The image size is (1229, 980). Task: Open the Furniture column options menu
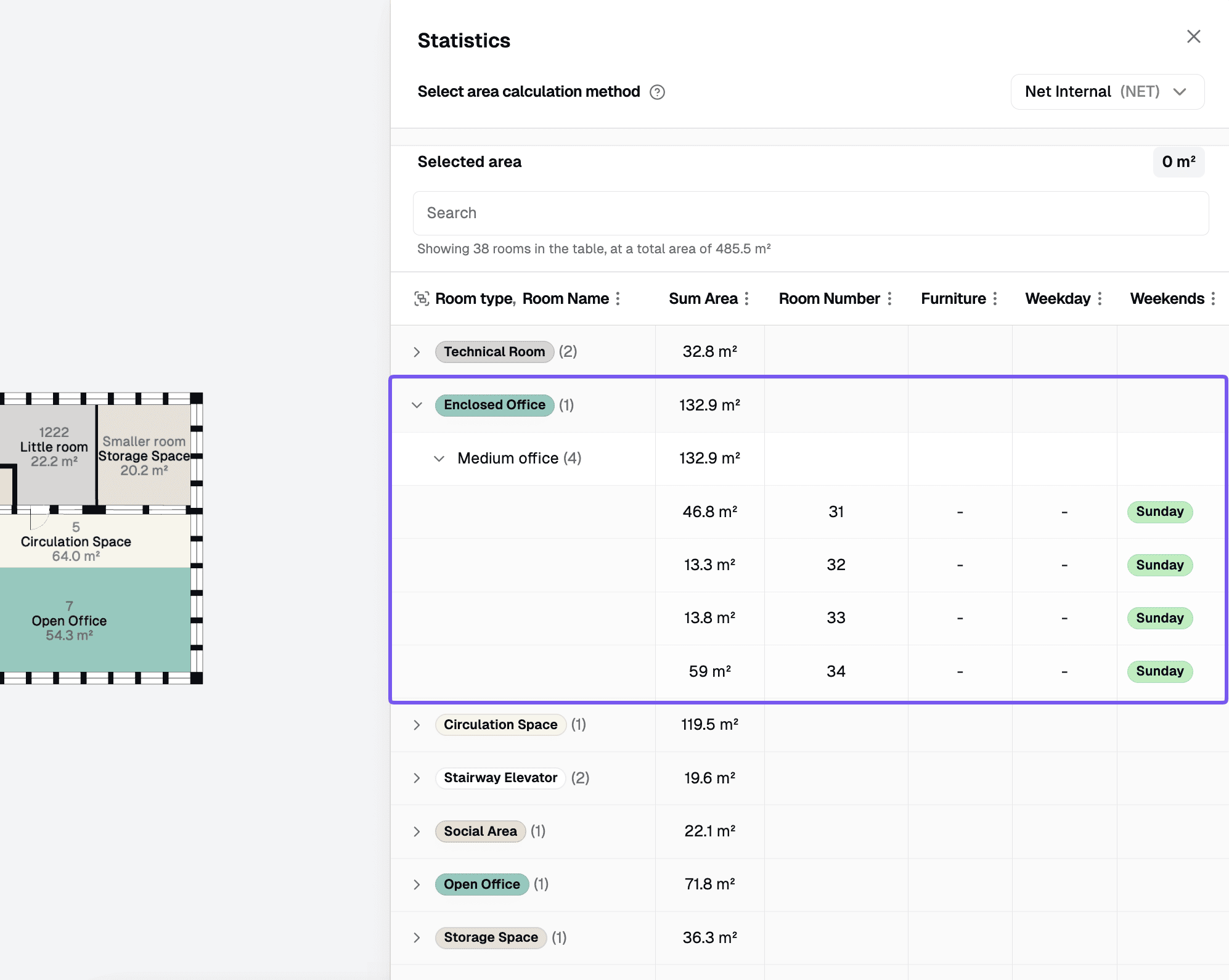tap(995, 299)
